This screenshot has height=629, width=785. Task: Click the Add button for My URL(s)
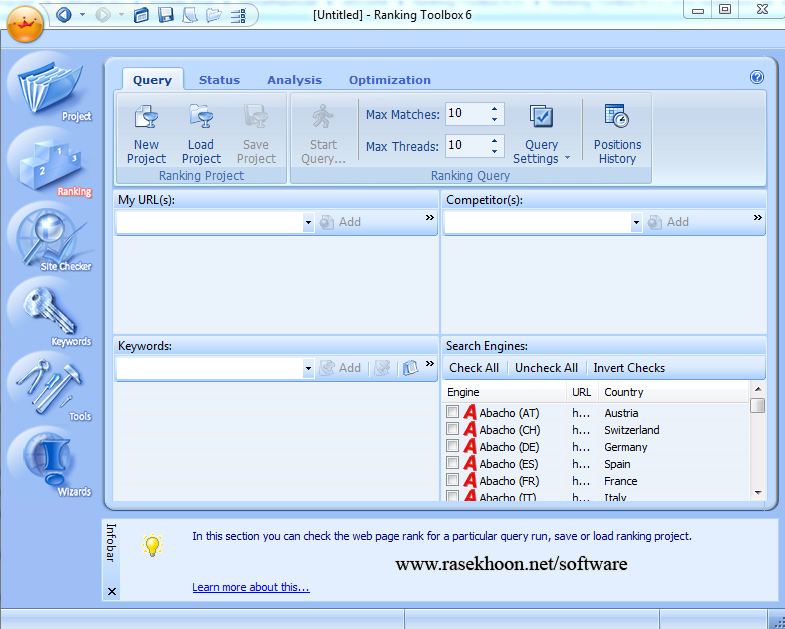(340, 222)
